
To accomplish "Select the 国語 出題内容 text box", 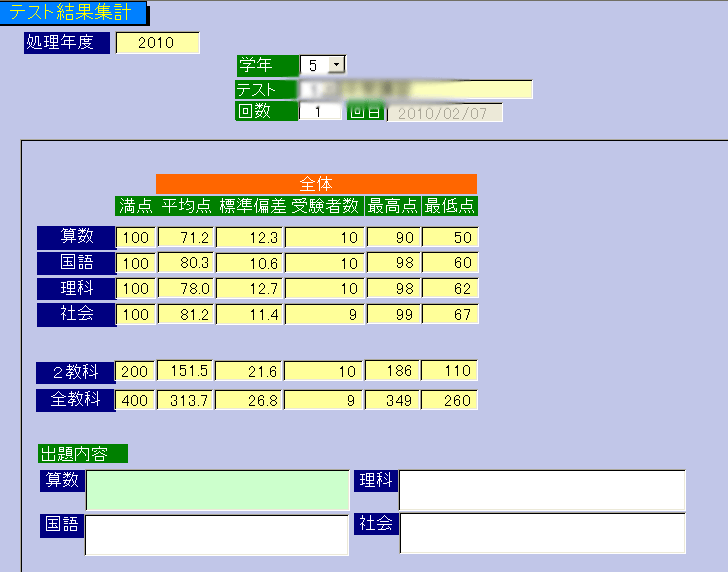I will (x=217, y=535).
